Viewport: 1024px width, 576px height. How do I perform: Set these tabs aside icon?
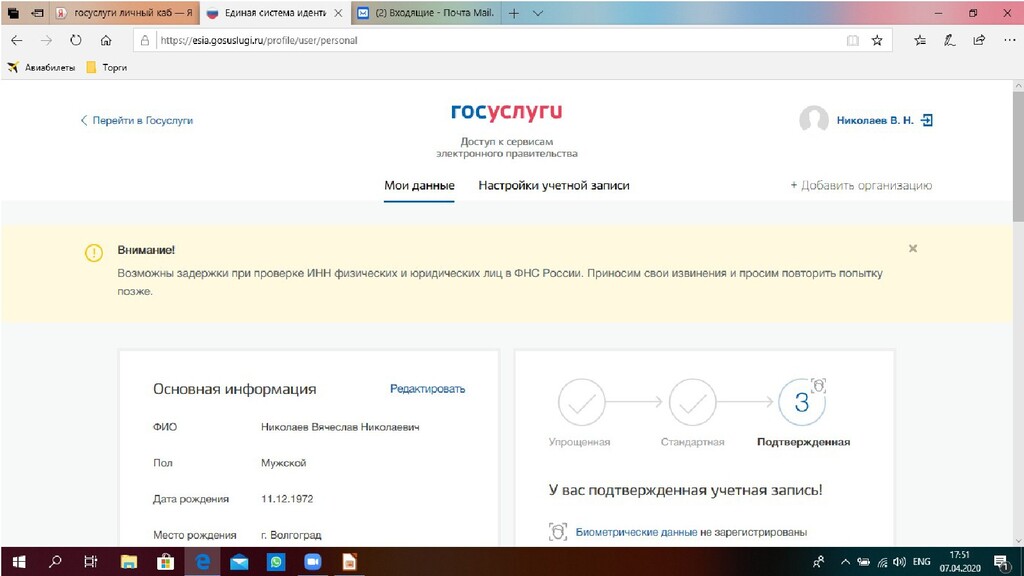coord(38,13)
